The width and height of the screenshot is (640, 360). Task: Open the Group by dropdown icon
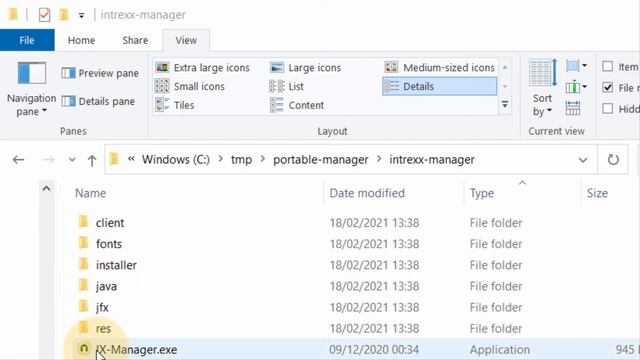coord(576,66)
